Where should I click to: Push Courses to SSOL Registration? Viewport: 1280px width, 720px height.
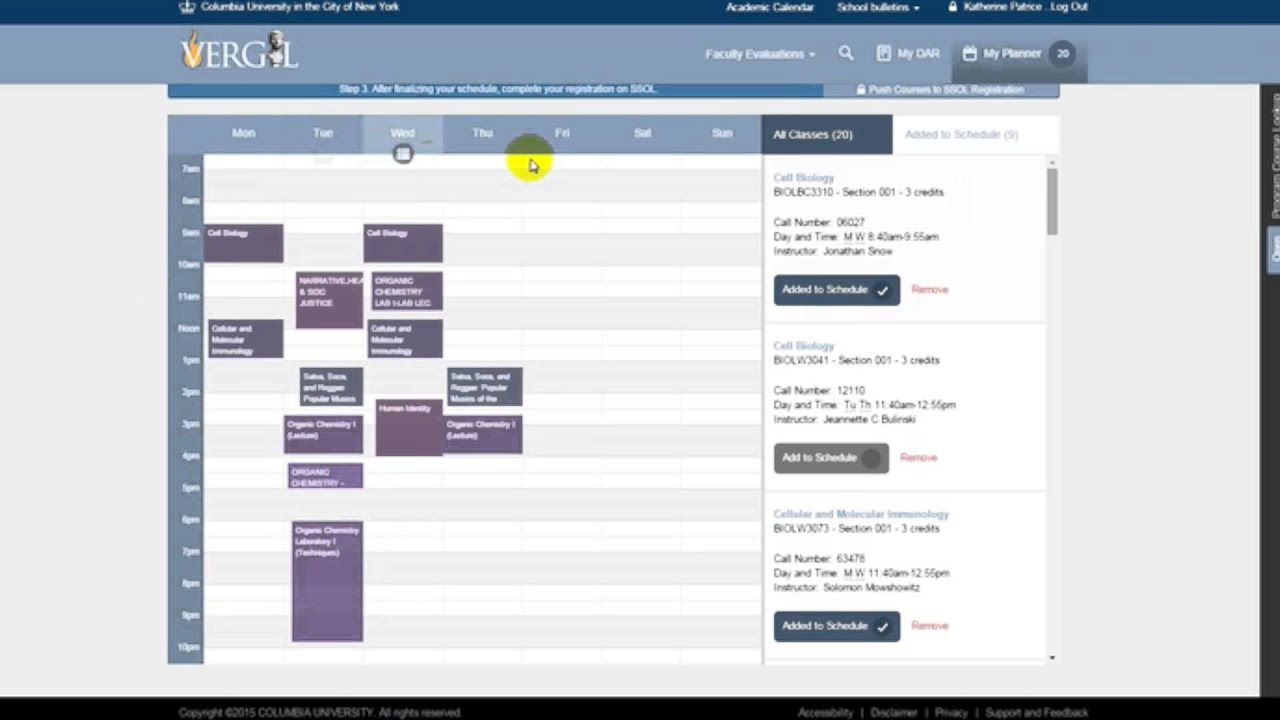pyautogui.click(x=940, y=90)
